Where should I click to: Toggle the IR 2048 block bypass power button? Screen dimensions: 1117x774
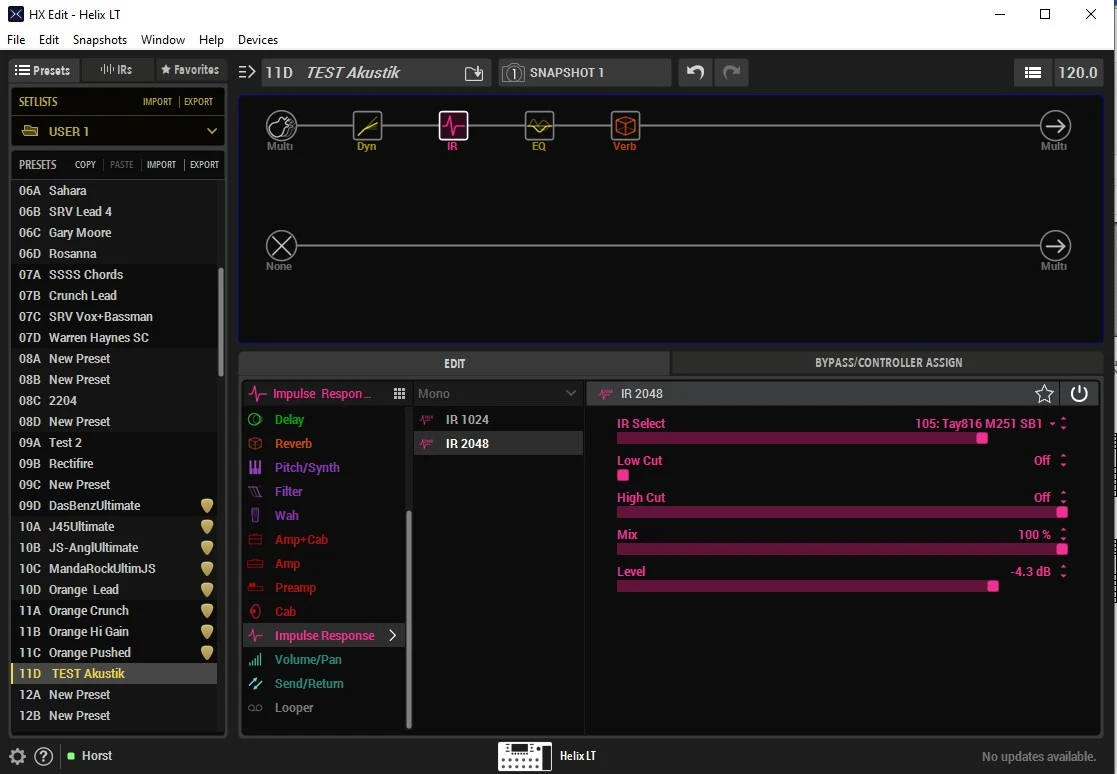[1079, 394]
